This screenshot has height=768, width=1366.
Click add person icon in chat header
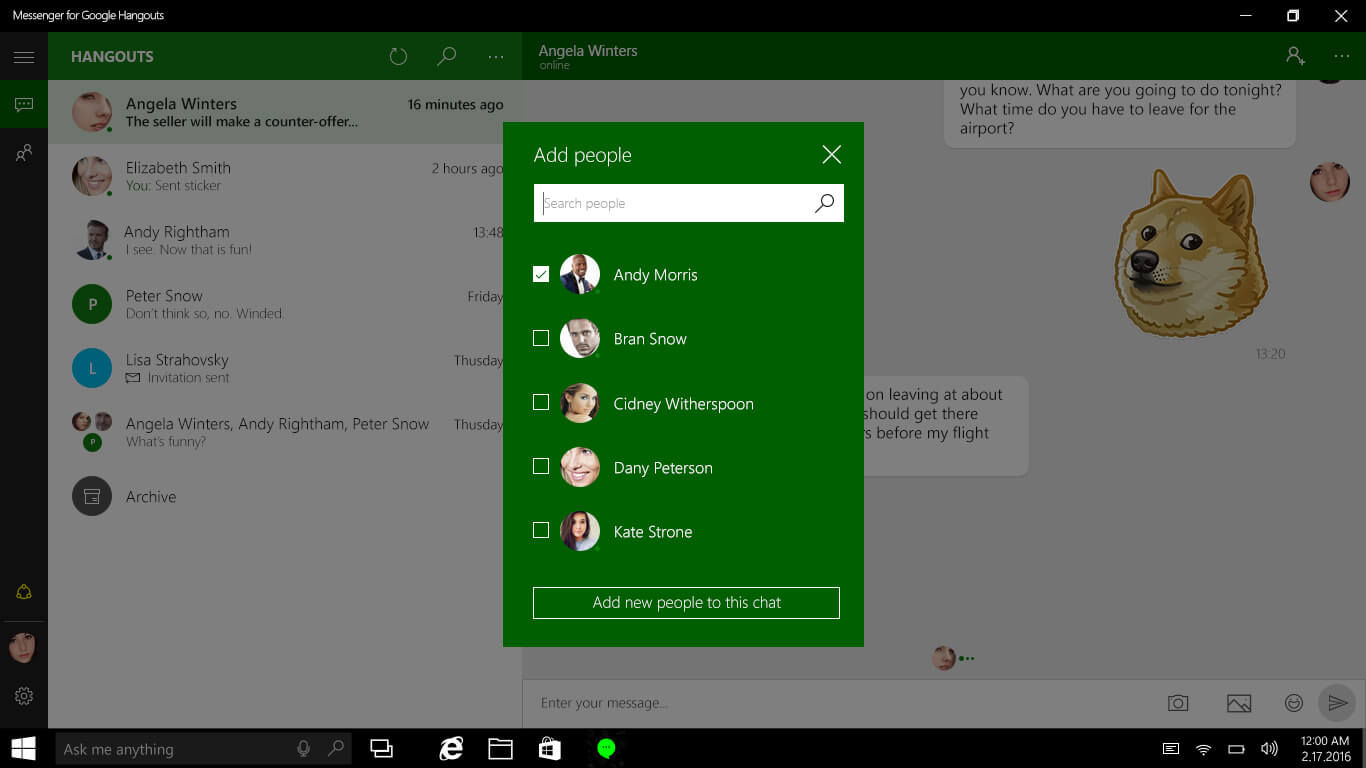[x=1295, y=56]
